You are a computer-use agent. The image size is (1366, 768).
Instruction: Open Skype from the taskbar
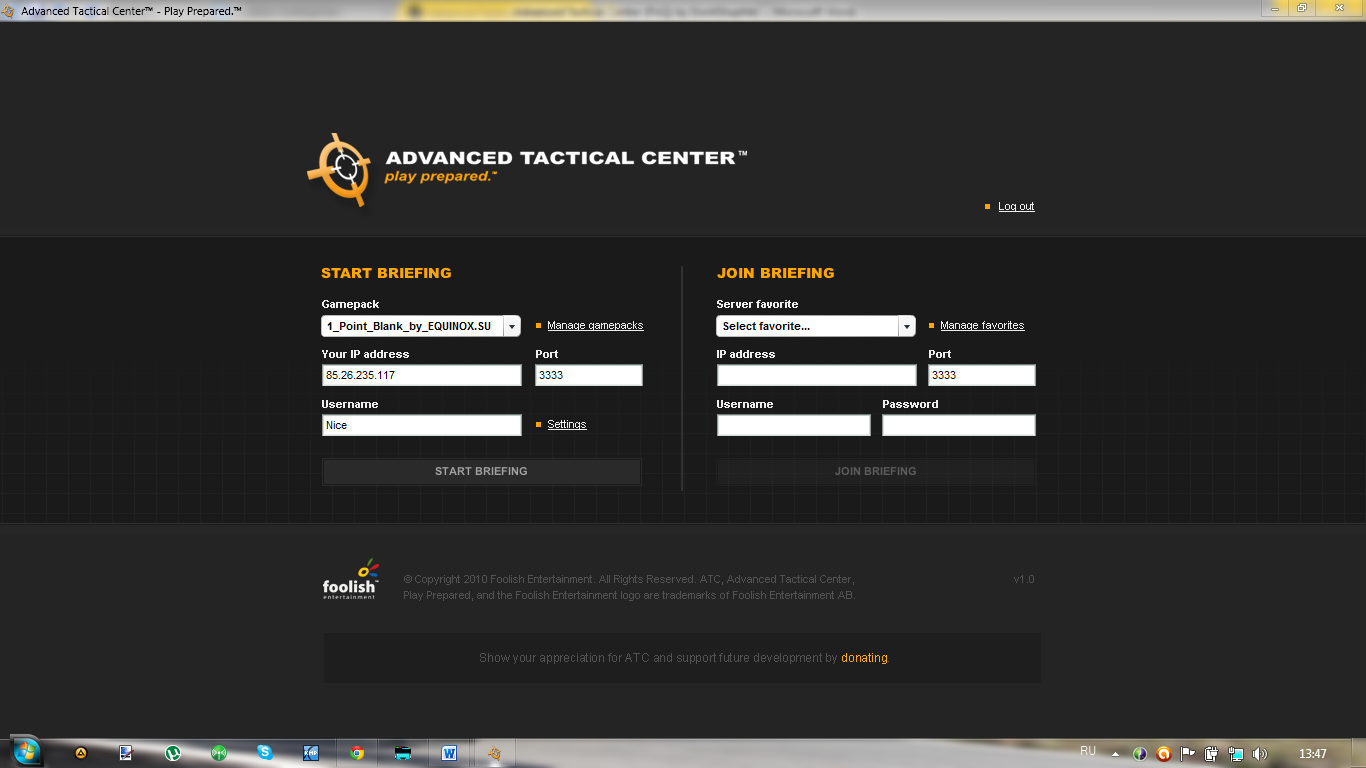265,753
